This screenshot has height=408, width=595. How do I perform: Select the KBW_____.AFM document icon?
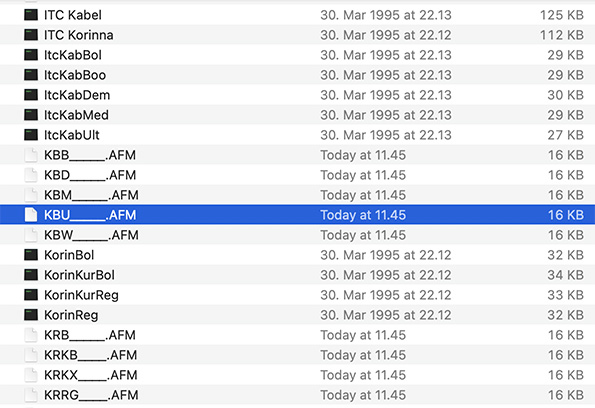pyautogui.click(x=31, y=235)
